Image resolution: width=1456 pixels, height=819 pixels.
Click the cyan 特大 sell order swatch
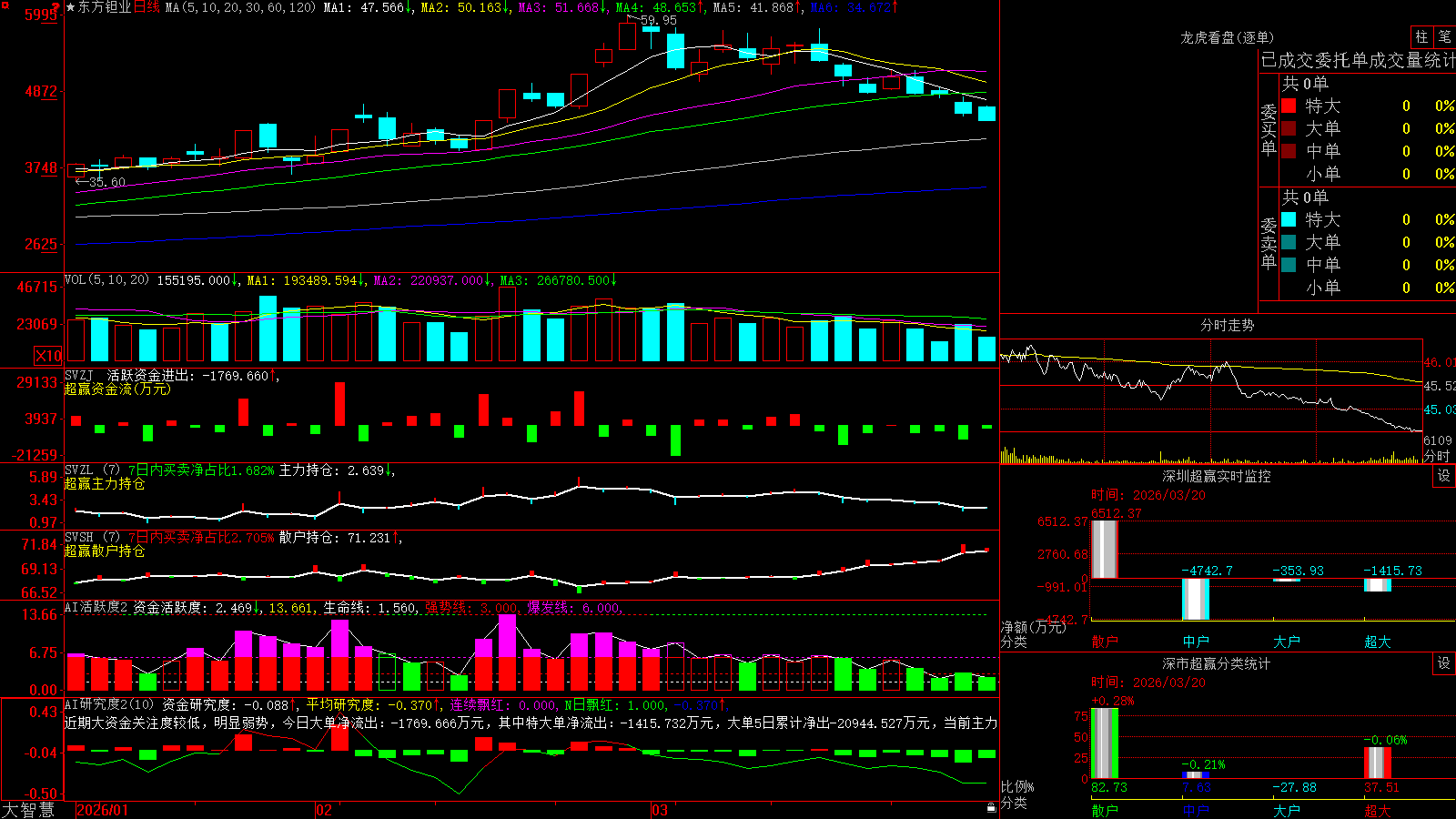pos(1289,219)
